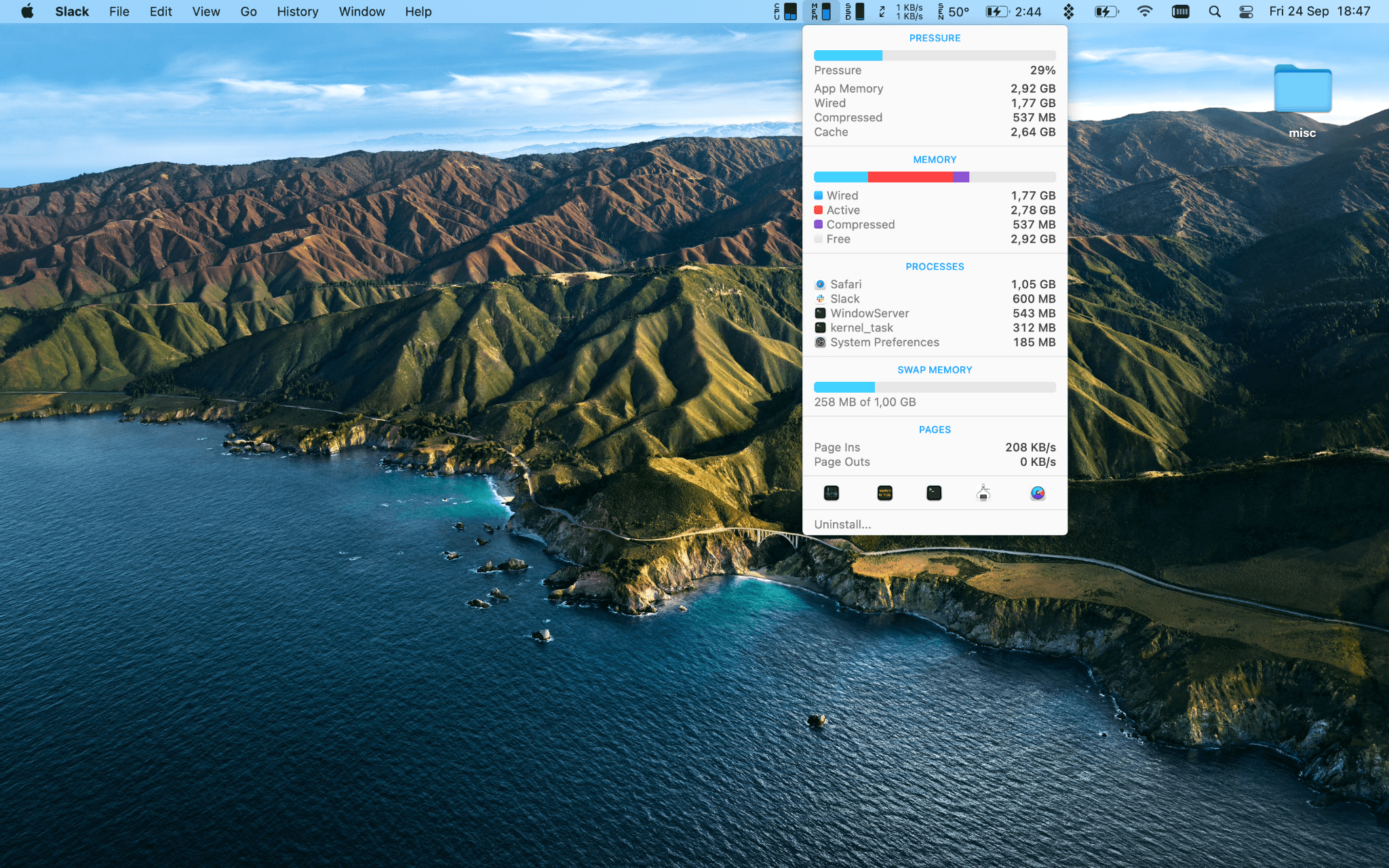Open the Slack menu bar app name
The image size is (1389, 868).
point(71,11)
